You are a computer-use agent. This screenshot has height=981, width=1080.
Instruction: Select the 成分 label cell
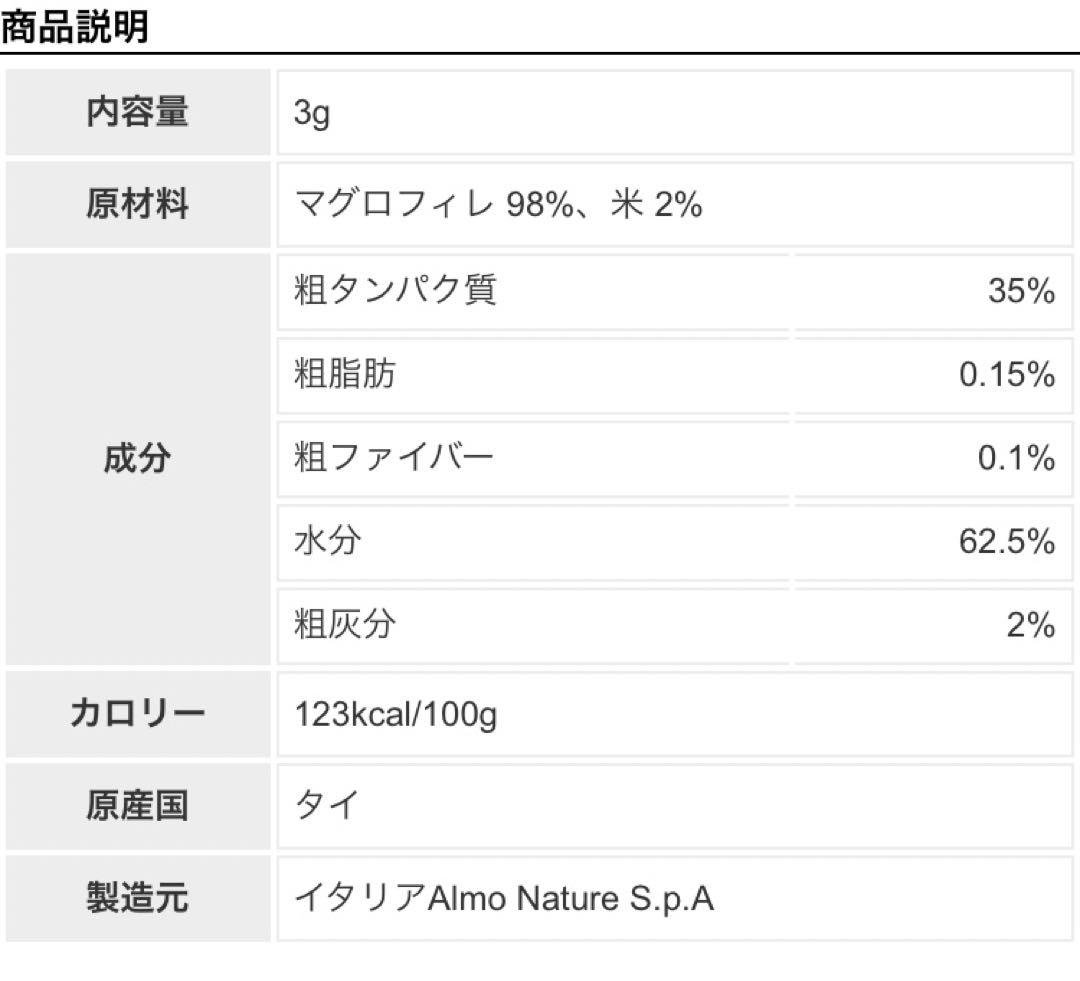[x=138, y=459]
